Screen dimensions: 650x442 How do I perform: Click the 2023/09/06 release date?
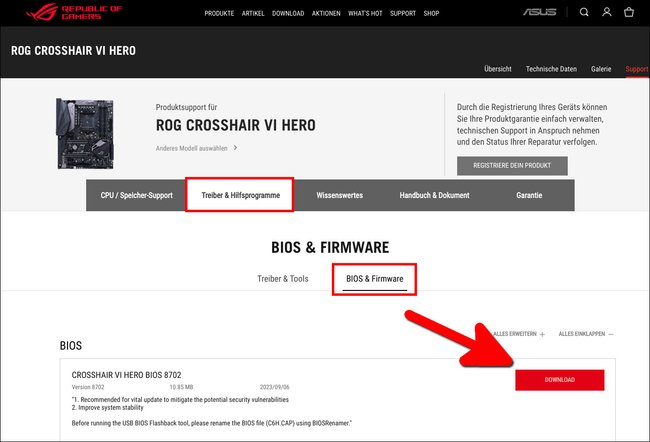[274, 387]
